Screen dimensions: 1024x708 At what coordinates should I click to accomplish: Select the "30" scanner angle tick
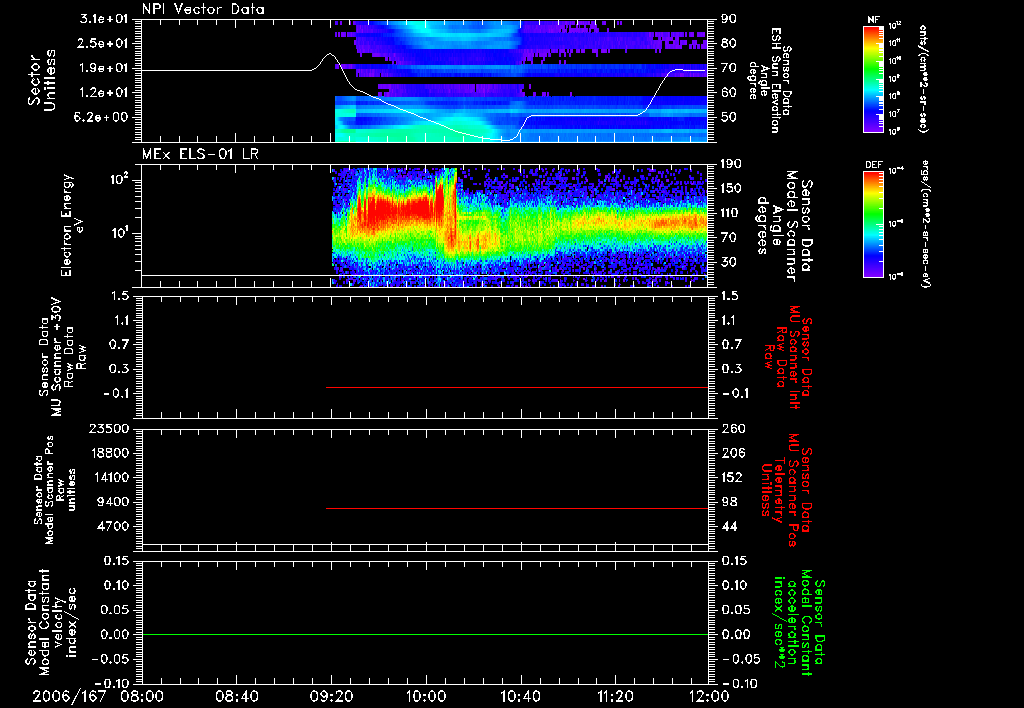click(728, 263)
